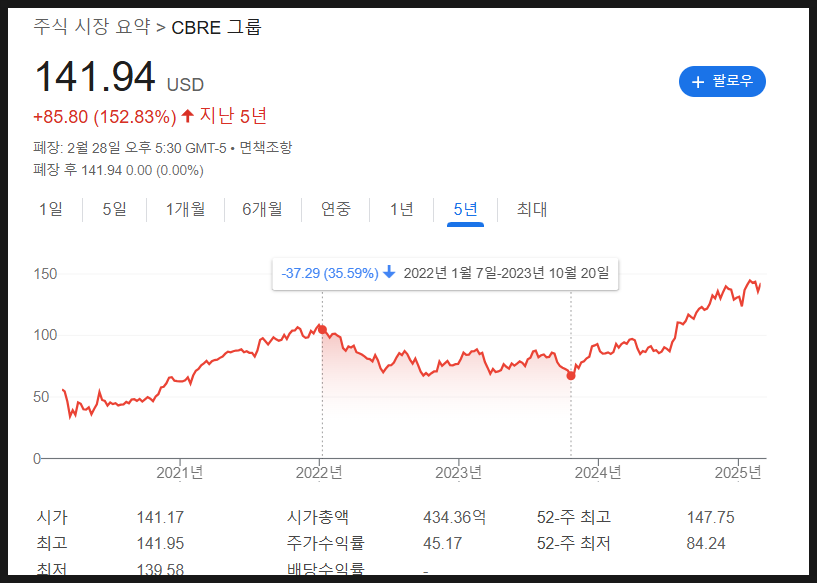Choose the 연중 year-to-date tab
The image size is (817, 583).
click(x=336, y=209)
